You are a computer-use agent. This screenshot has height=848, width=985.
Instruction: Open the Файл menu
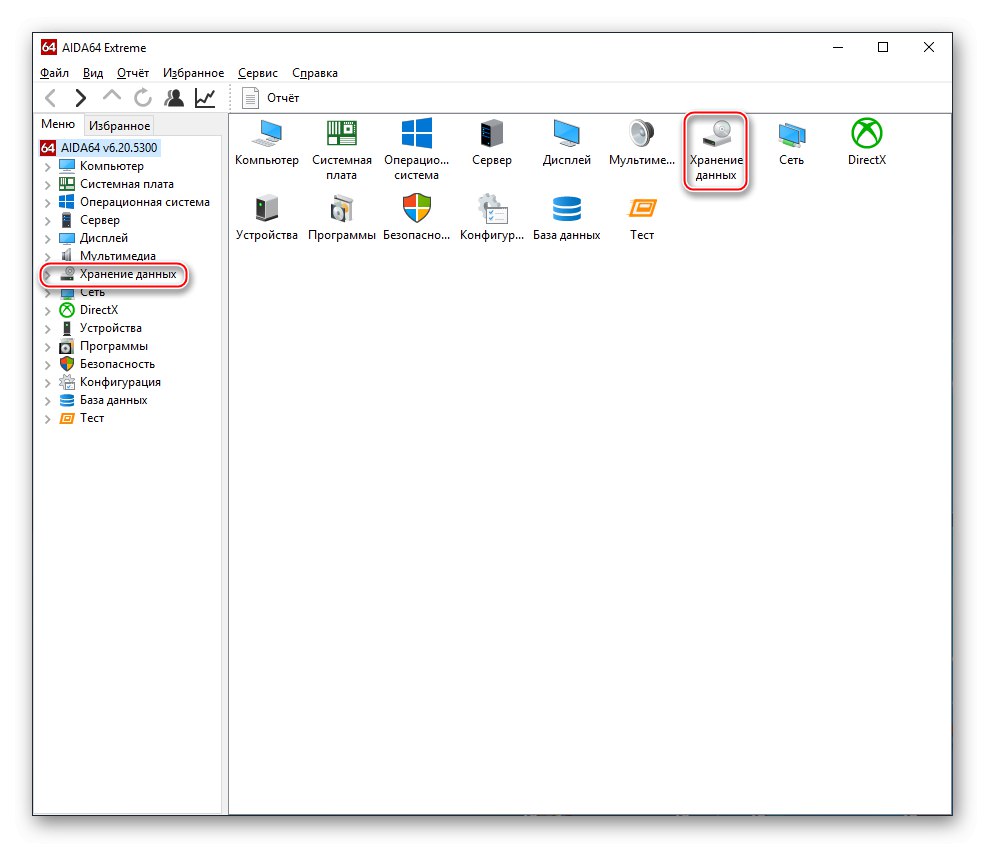54,73
